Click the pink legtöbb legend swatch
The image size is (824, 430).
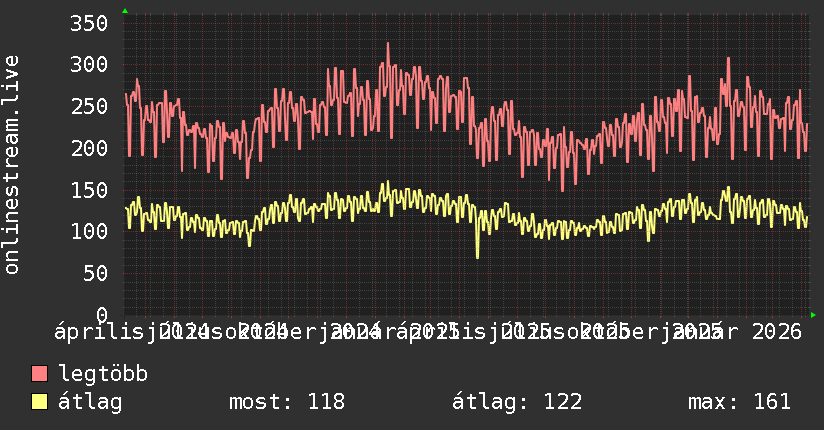(x=39, y=374)
